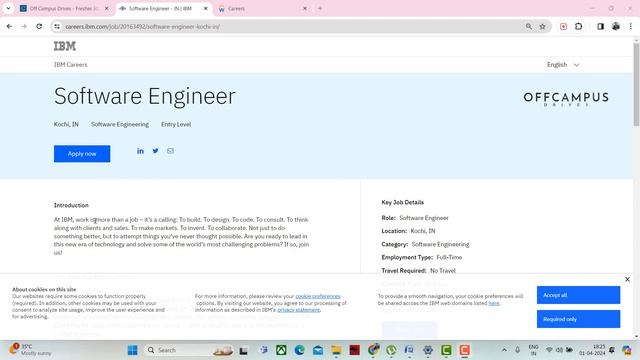This screenshot has width=640, height=360.
Task: Click the taskbar Search box
Action: click(x=189, y=350)
